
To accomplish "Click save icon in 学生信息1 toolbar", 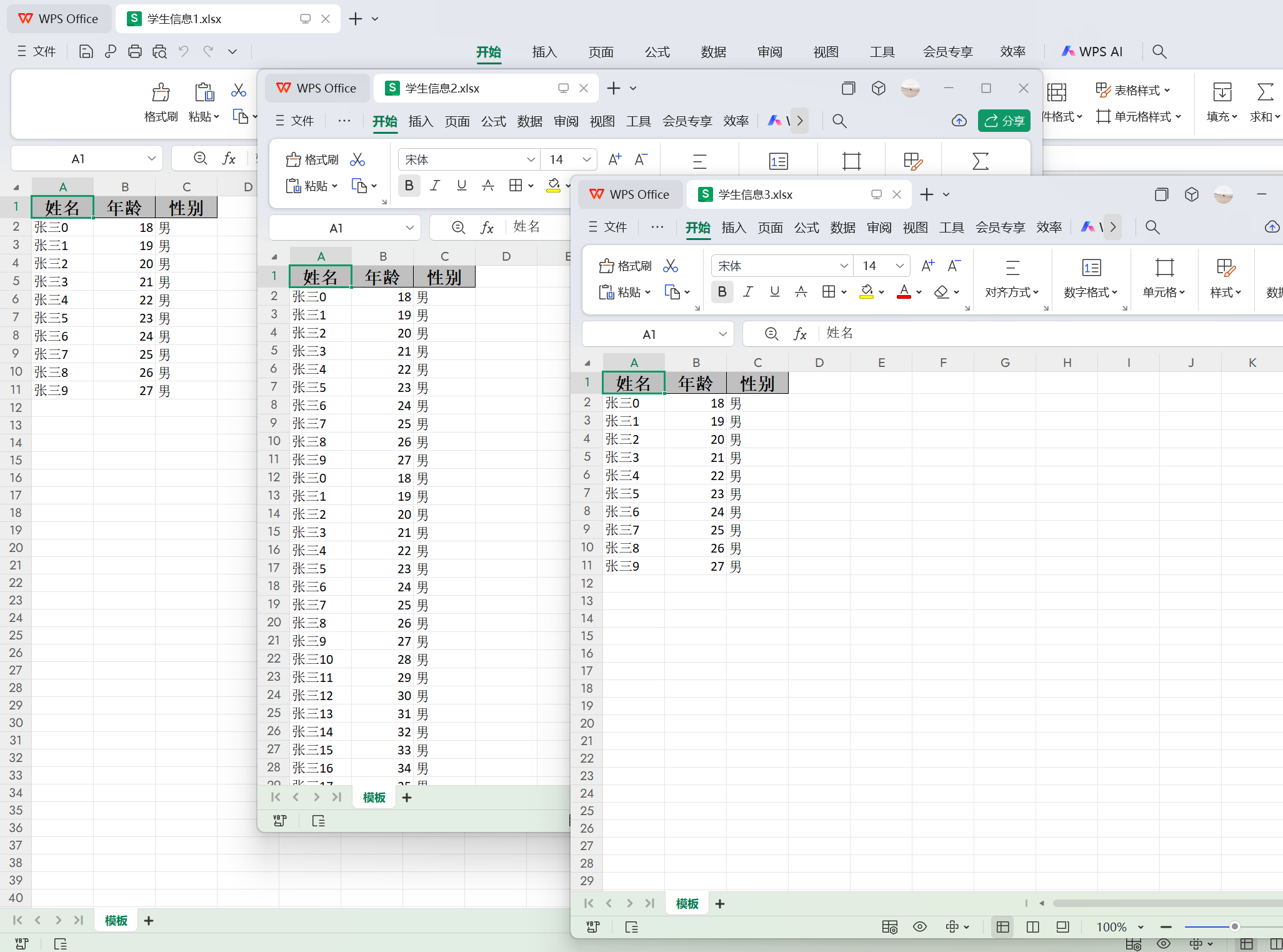I will (86, 51).
